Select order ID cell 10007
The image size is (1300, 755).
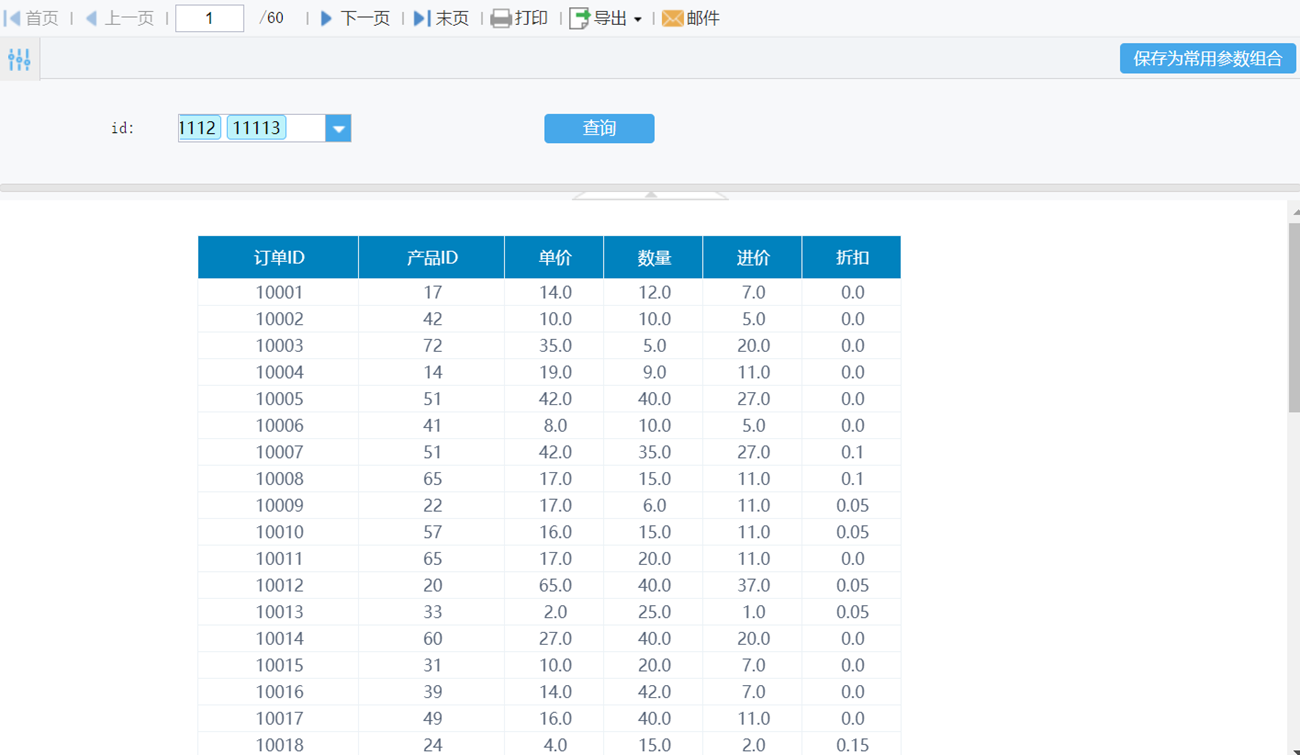point(279,452)
